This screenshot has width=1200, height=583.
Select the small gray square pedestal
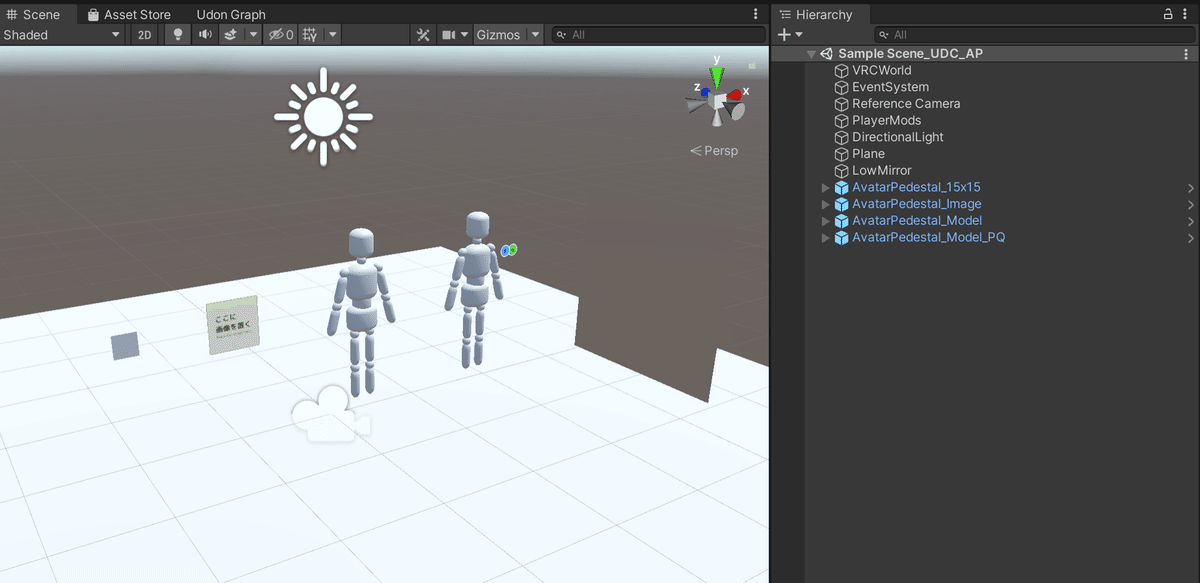tap(125, 346)
